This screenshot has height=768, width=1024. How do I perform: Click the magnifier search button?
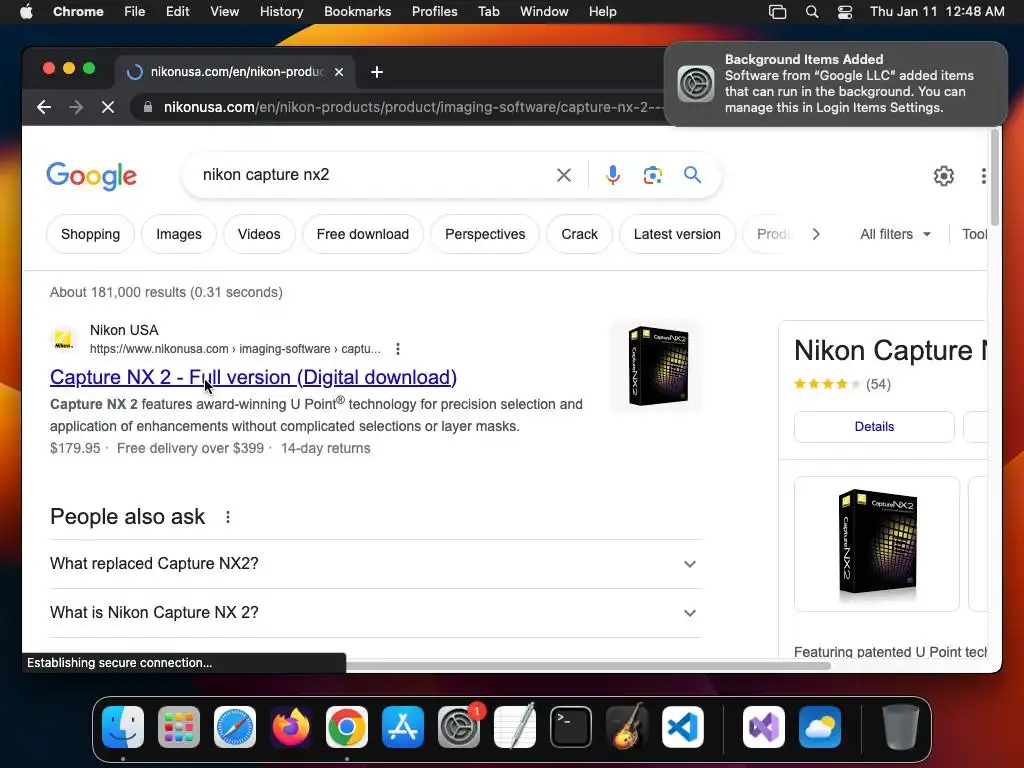[692, 175]
